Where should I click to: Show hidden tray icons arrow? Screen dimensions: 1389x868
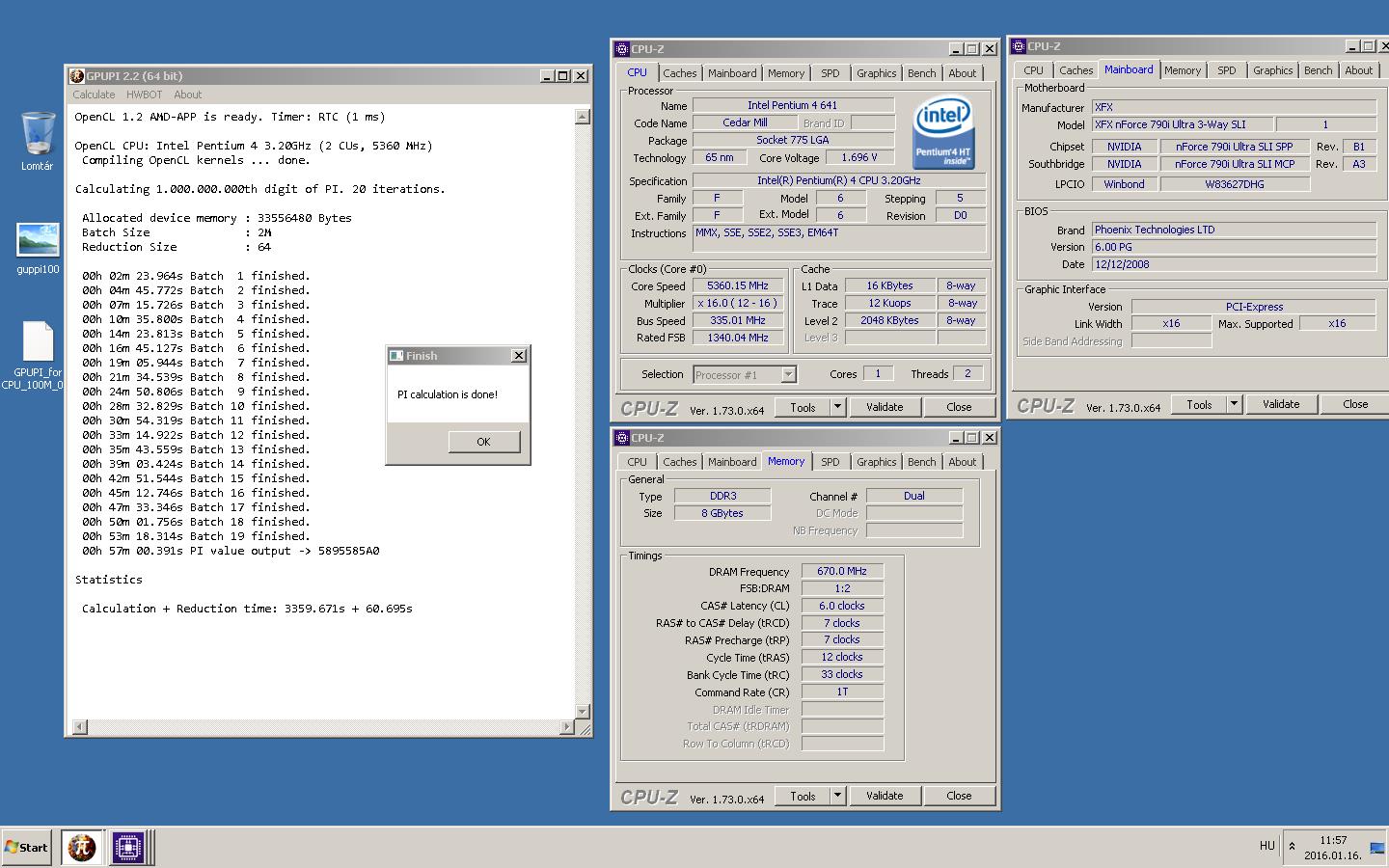click(1292, 846)
